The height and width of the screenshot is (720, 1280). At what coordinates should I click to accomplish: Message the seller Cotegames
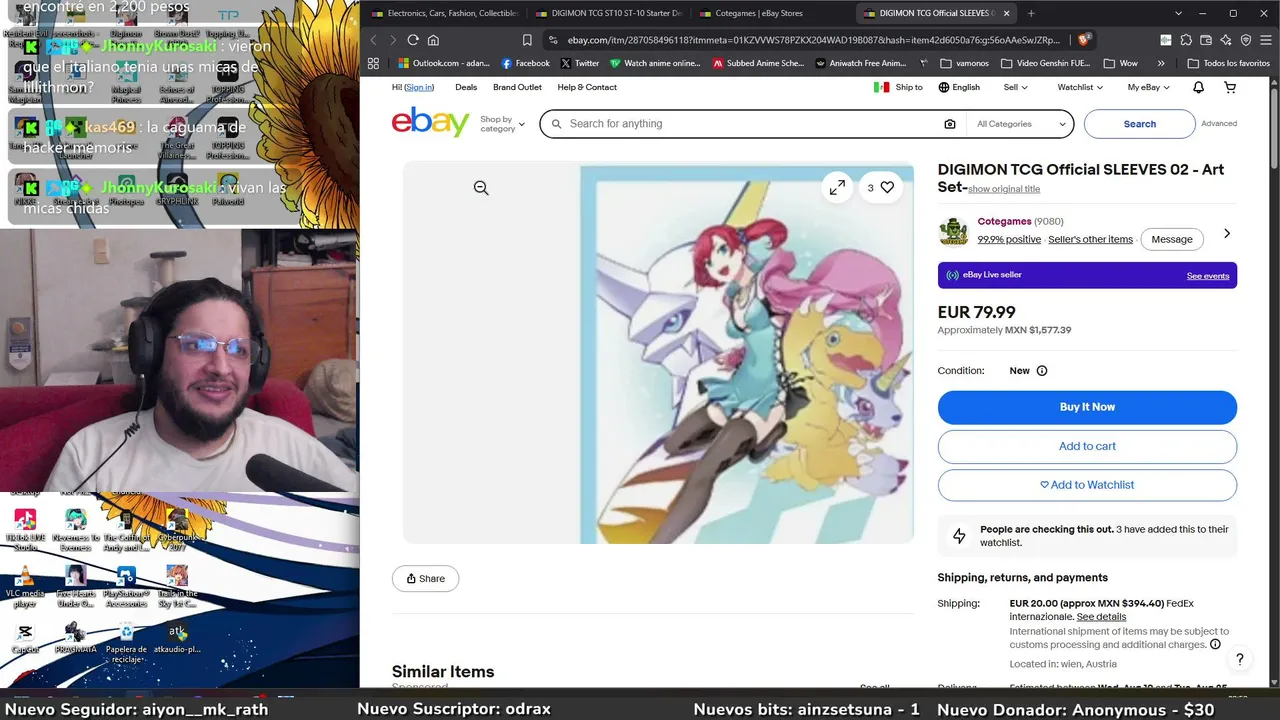coord(1172,240)
